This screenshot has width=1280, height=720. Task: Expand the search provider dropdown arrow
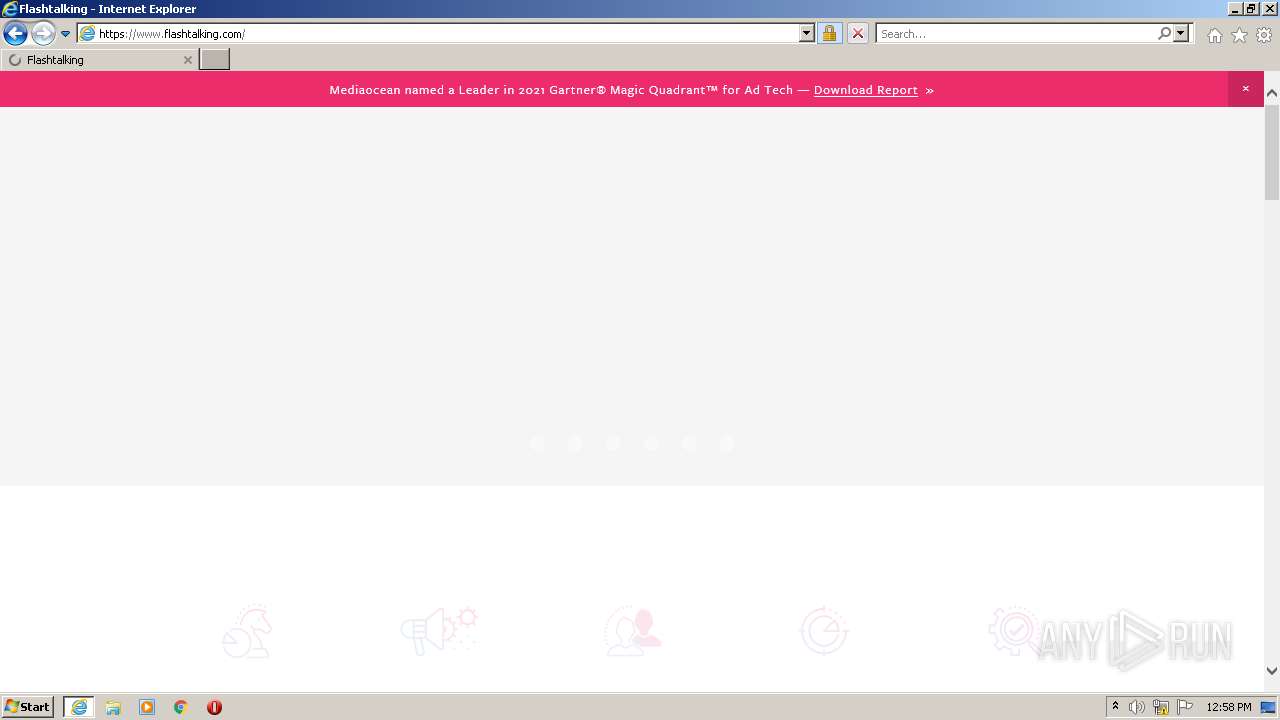pos(1181,34)
